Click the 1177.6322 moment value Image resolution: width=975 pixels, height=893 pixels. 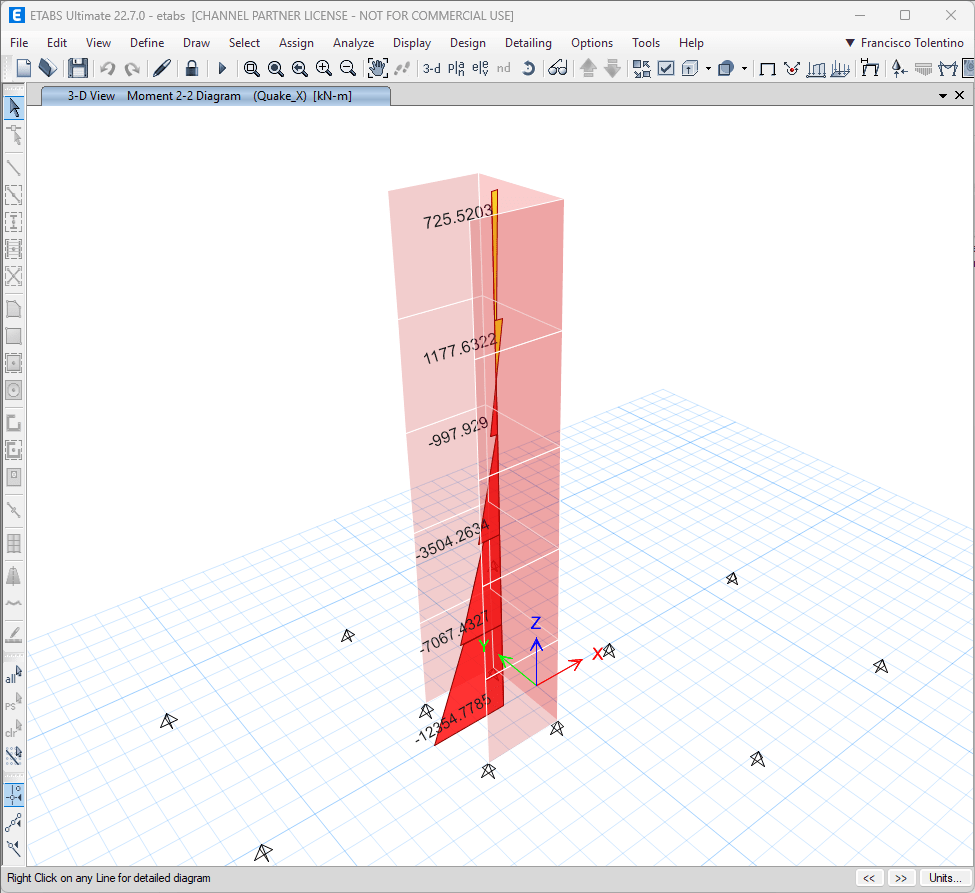460,349
